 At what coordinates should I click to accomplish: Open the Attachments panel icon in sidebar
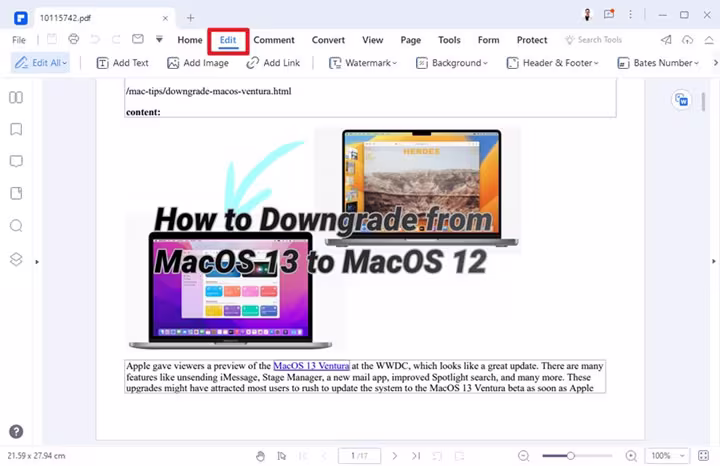click(16, 193)
